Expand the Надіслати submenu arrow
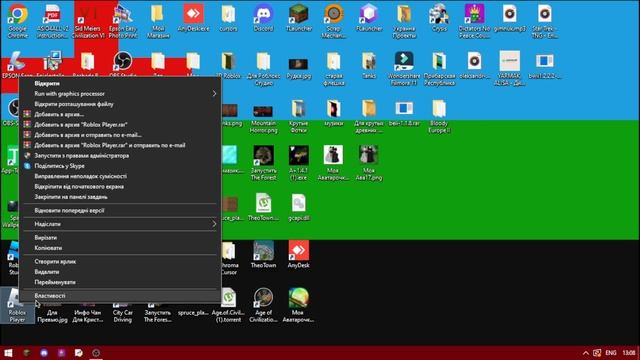The height and width of the screenshot is (360, 640). (214, 224)
